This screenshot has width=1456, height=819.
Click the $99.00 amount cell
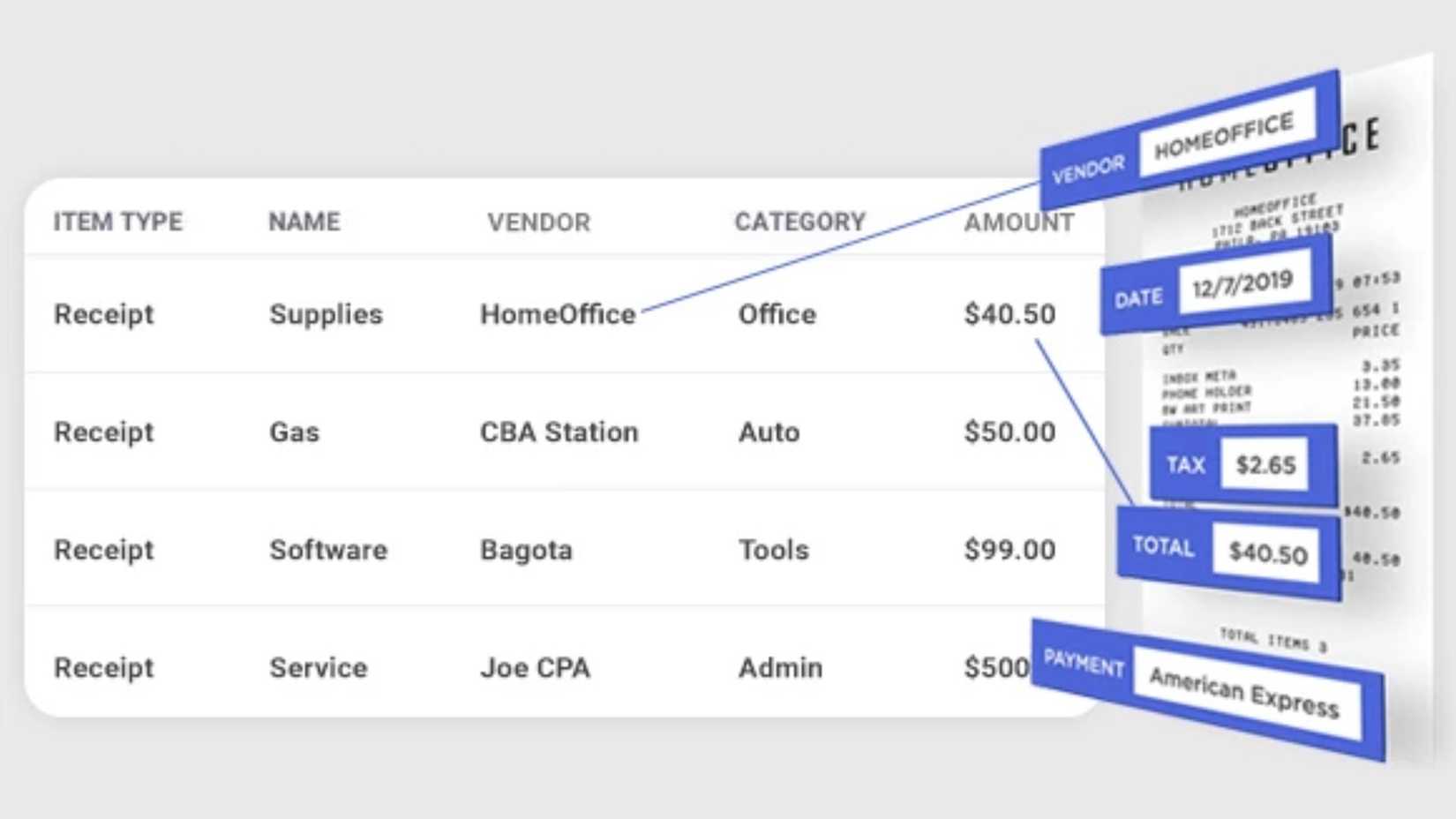(x=1009, y=550)
